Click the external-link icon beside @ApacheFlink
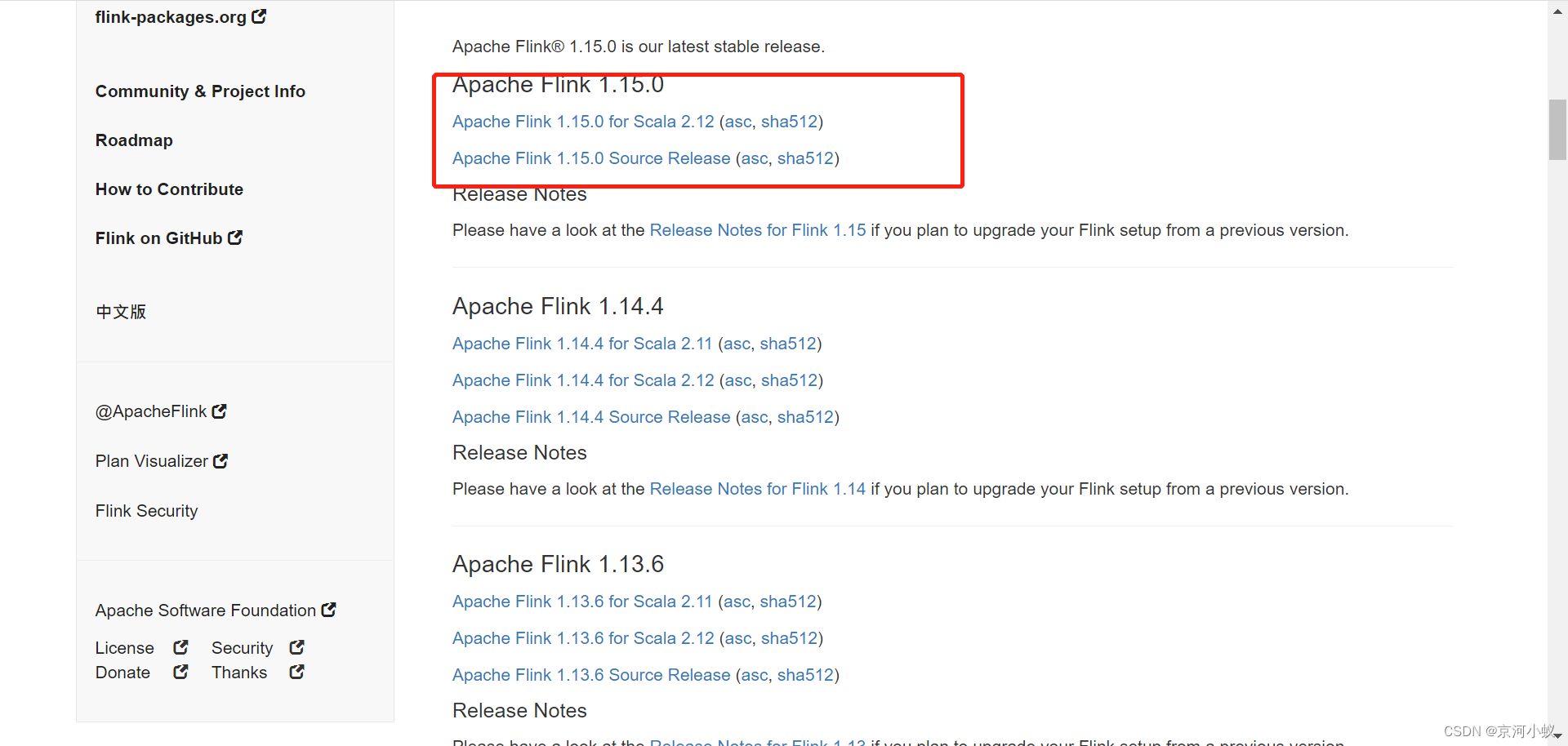 click(x=219, y=411)
